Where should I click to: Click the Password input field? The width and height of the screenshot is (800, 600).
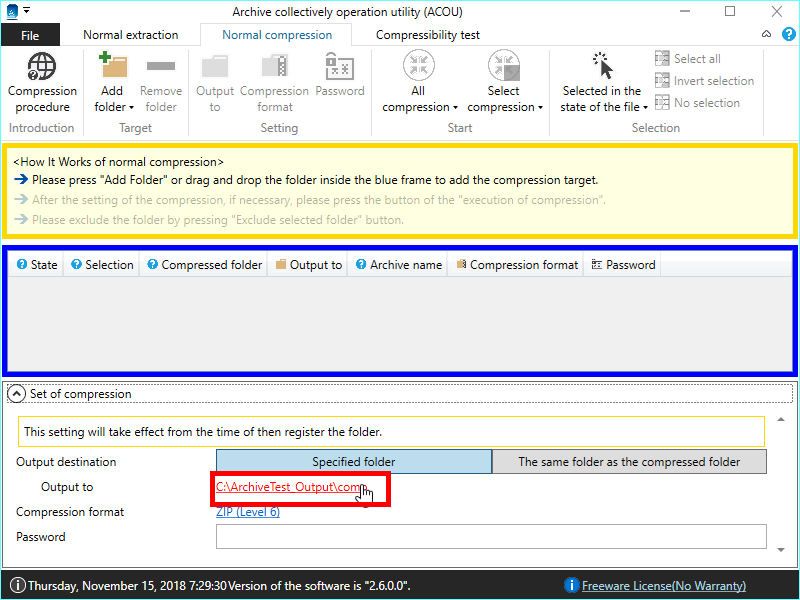[x=490, y=537]
